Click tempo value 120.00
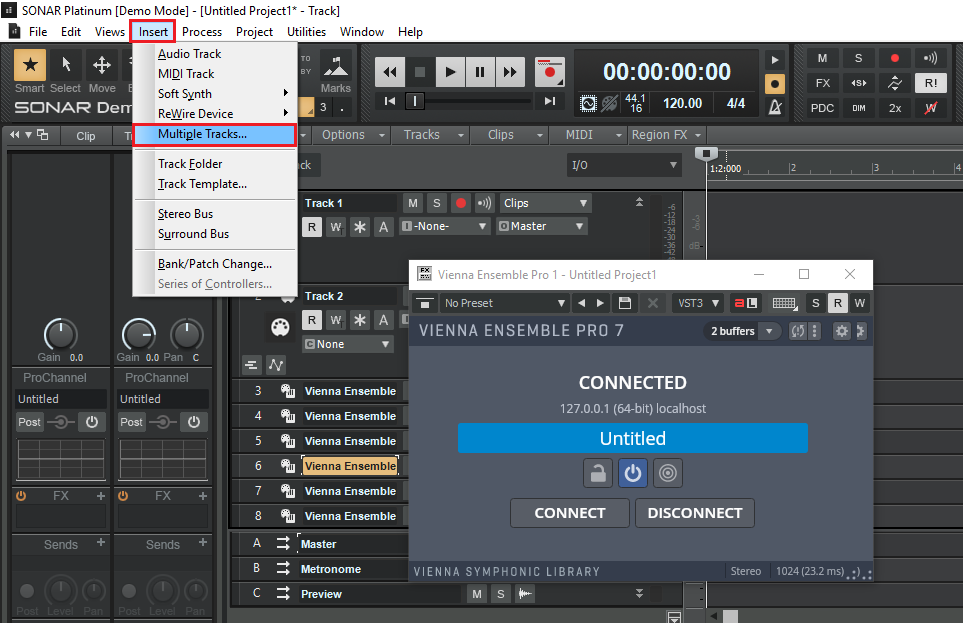The image size is (963, 623). (x=682, y=103)
